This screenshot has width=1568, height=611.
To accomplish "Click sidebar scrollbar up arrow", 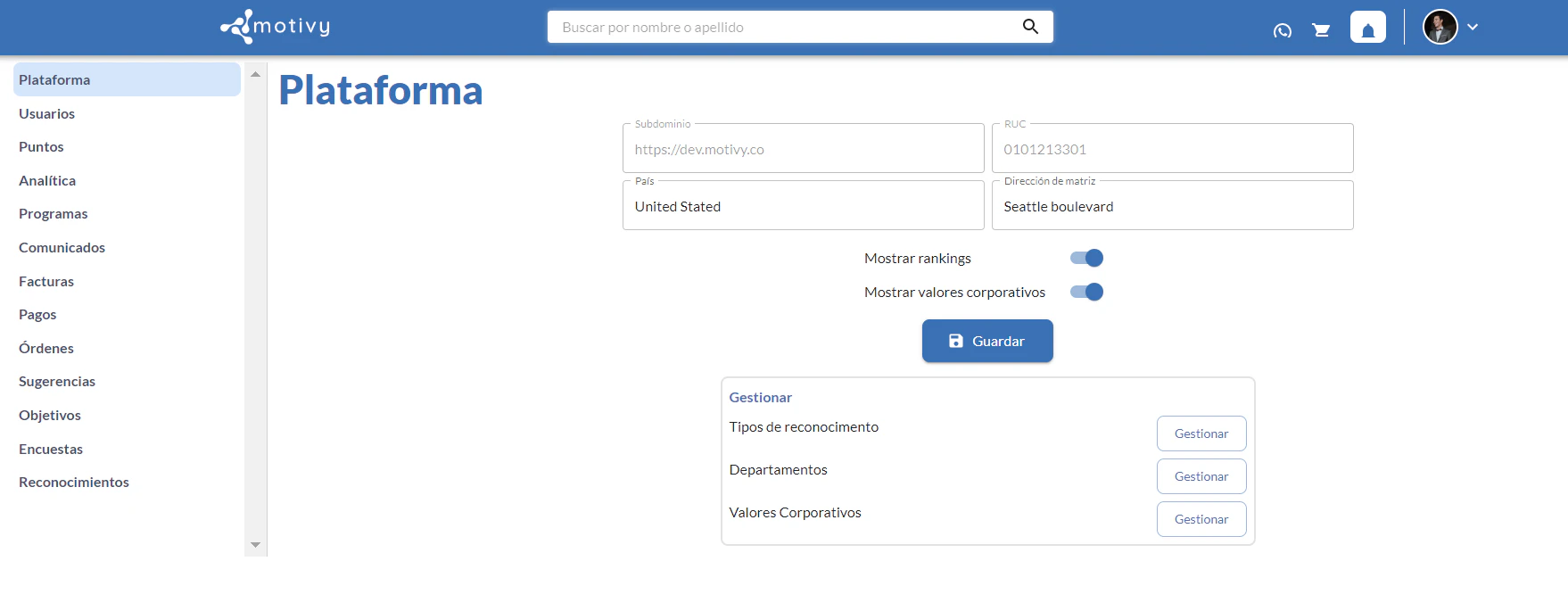I will click(256, 74).
